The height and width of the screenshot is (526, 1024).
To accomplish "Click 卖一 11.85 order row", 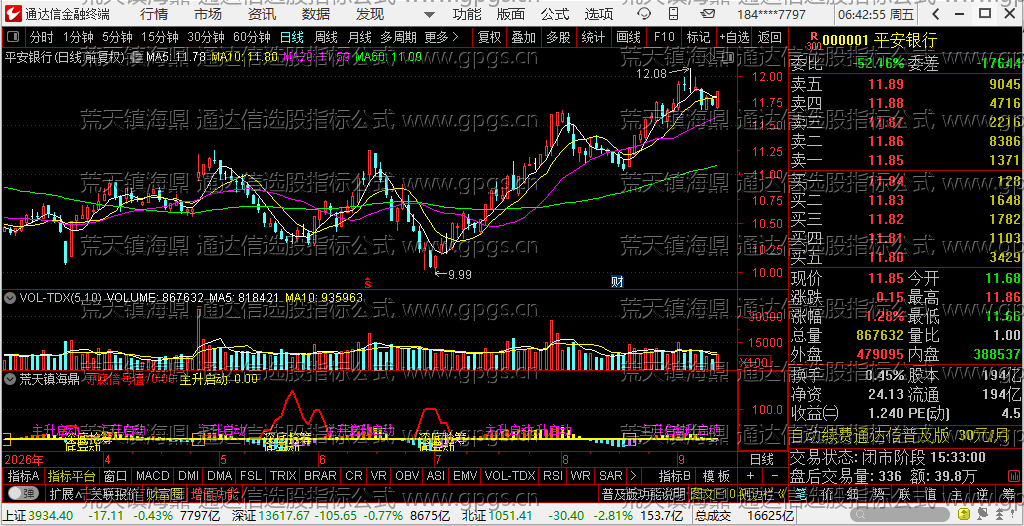I will pyautogui.click(x=906, y=160).
